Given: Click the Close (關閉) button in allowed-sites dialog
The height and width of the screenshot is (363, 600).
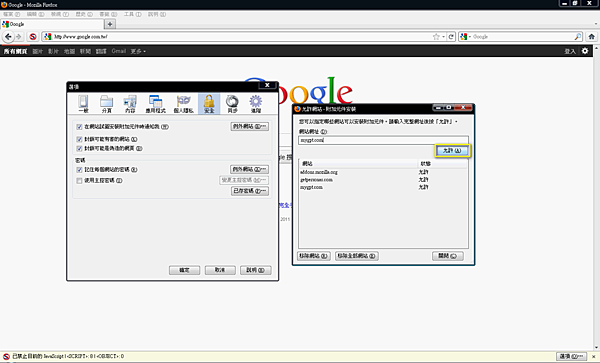Looking at the screenshot, I should point(448,256).
